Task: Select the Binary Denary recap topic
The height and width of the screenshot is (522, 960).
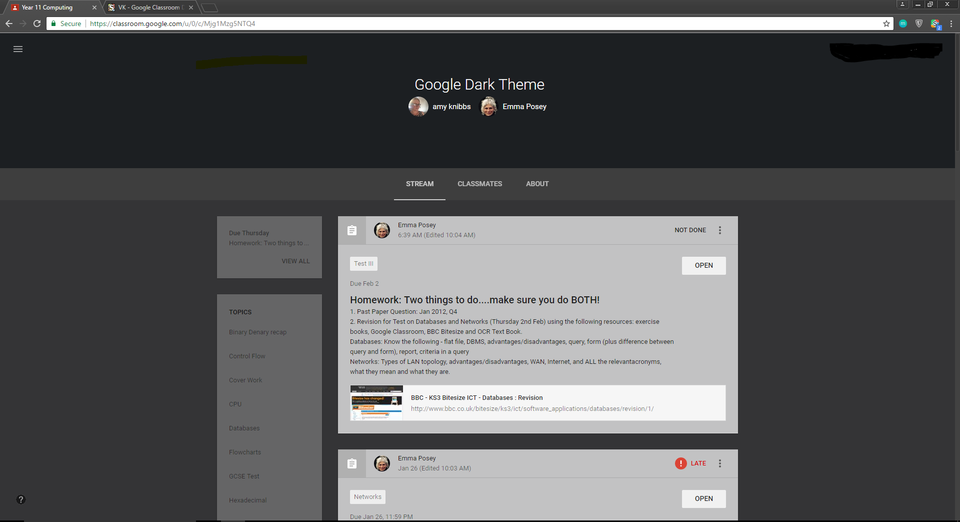Action: [257, 332]
